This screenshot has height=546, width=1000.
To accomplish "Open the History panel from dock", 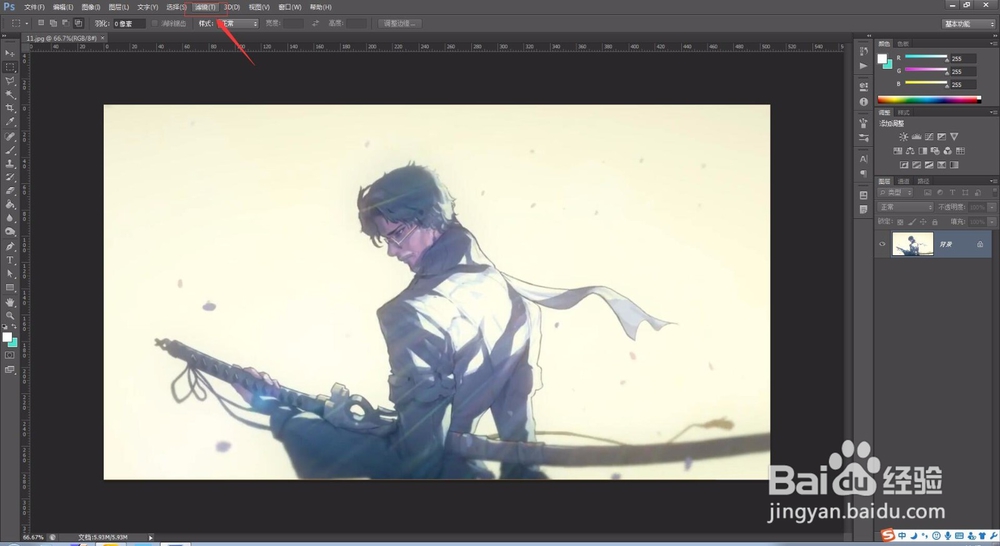I will [864, 51].
